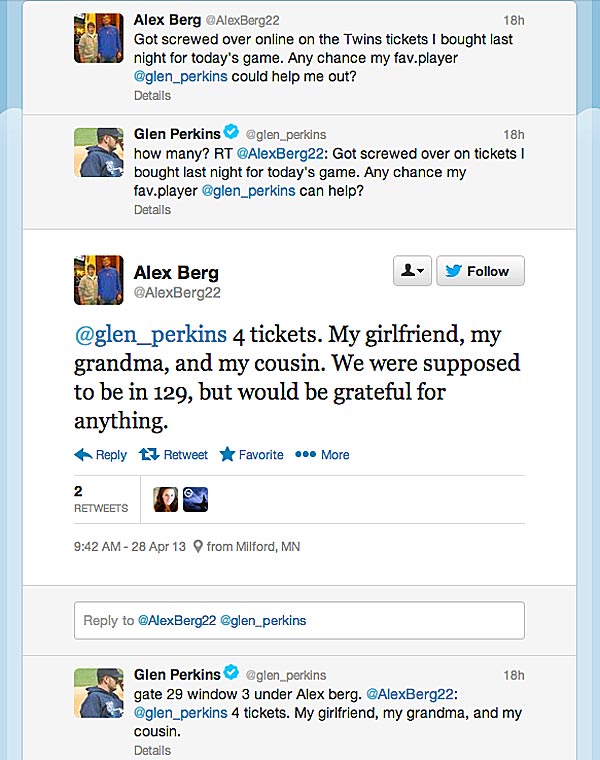The width and height of the screenshot is (600, 760).
Task: Open first retweeter's avatar
Action: coord(165,499)
